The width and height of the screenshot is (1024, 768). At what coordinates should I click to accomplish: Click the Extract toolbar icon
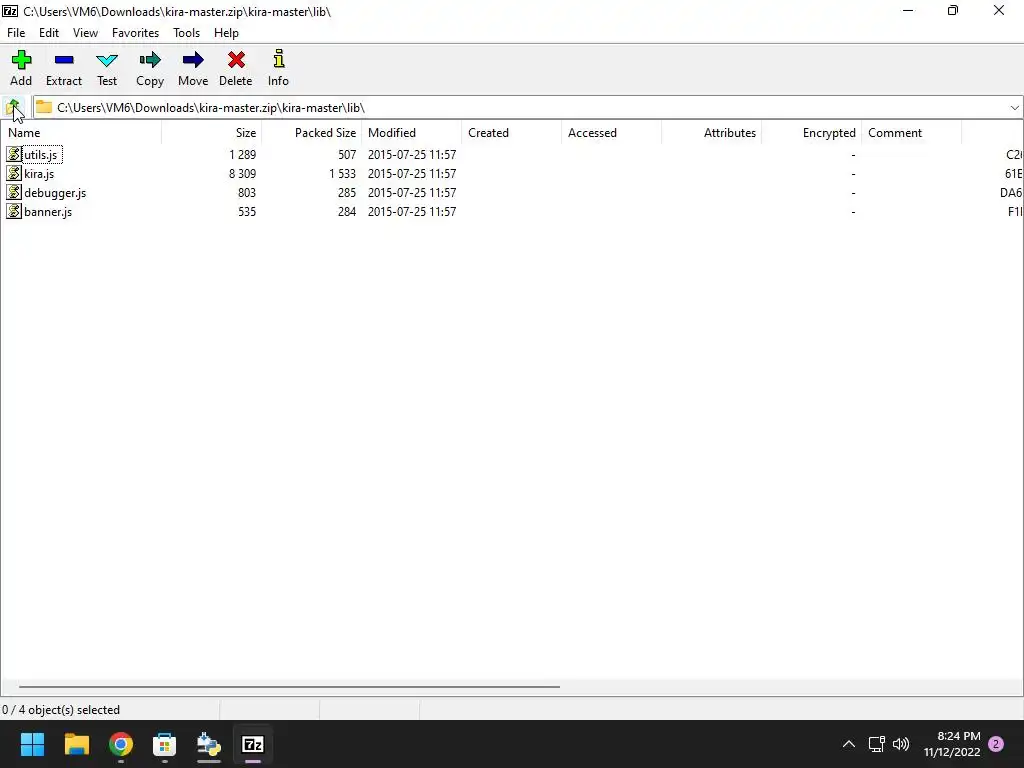[64, 60]
